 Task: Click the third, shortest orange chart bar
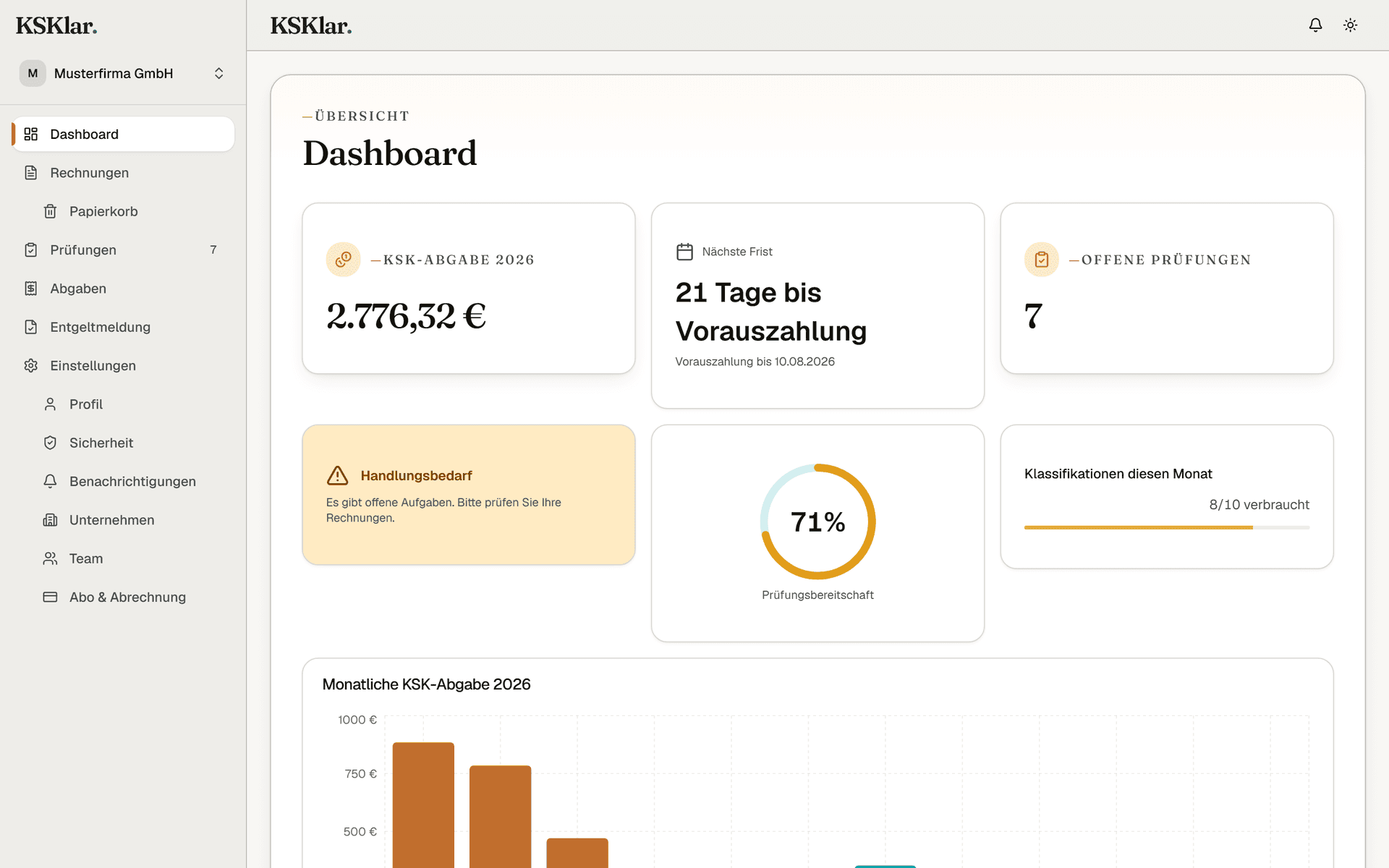577,853
